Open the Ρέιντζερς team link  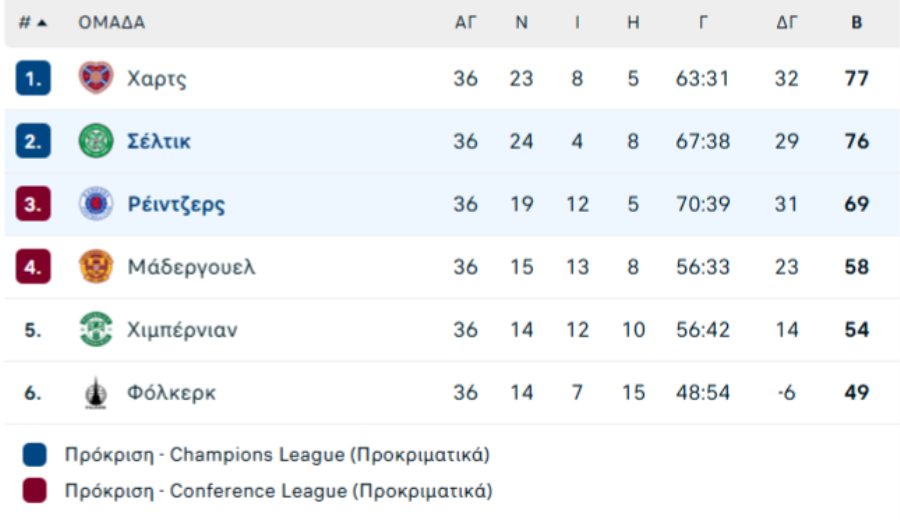pyautogui.click(x=176, y=204)
